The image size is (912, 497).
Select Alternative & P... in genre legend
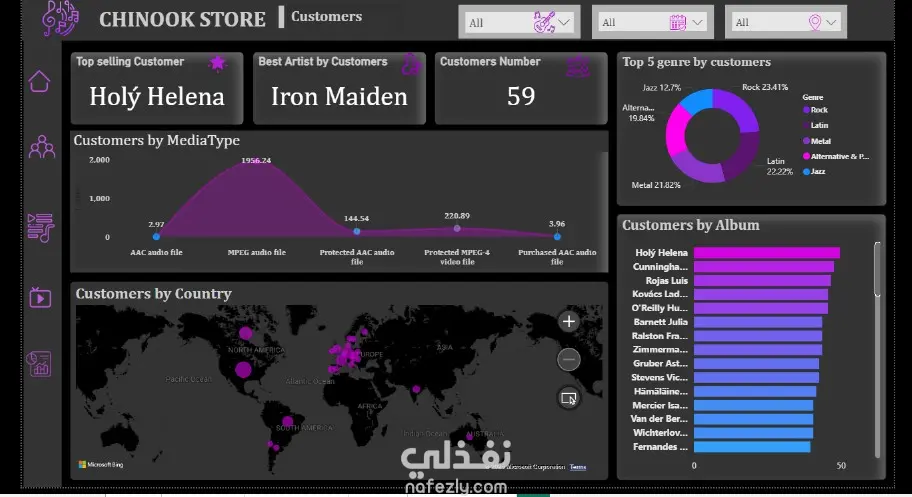tap(836, 156)
